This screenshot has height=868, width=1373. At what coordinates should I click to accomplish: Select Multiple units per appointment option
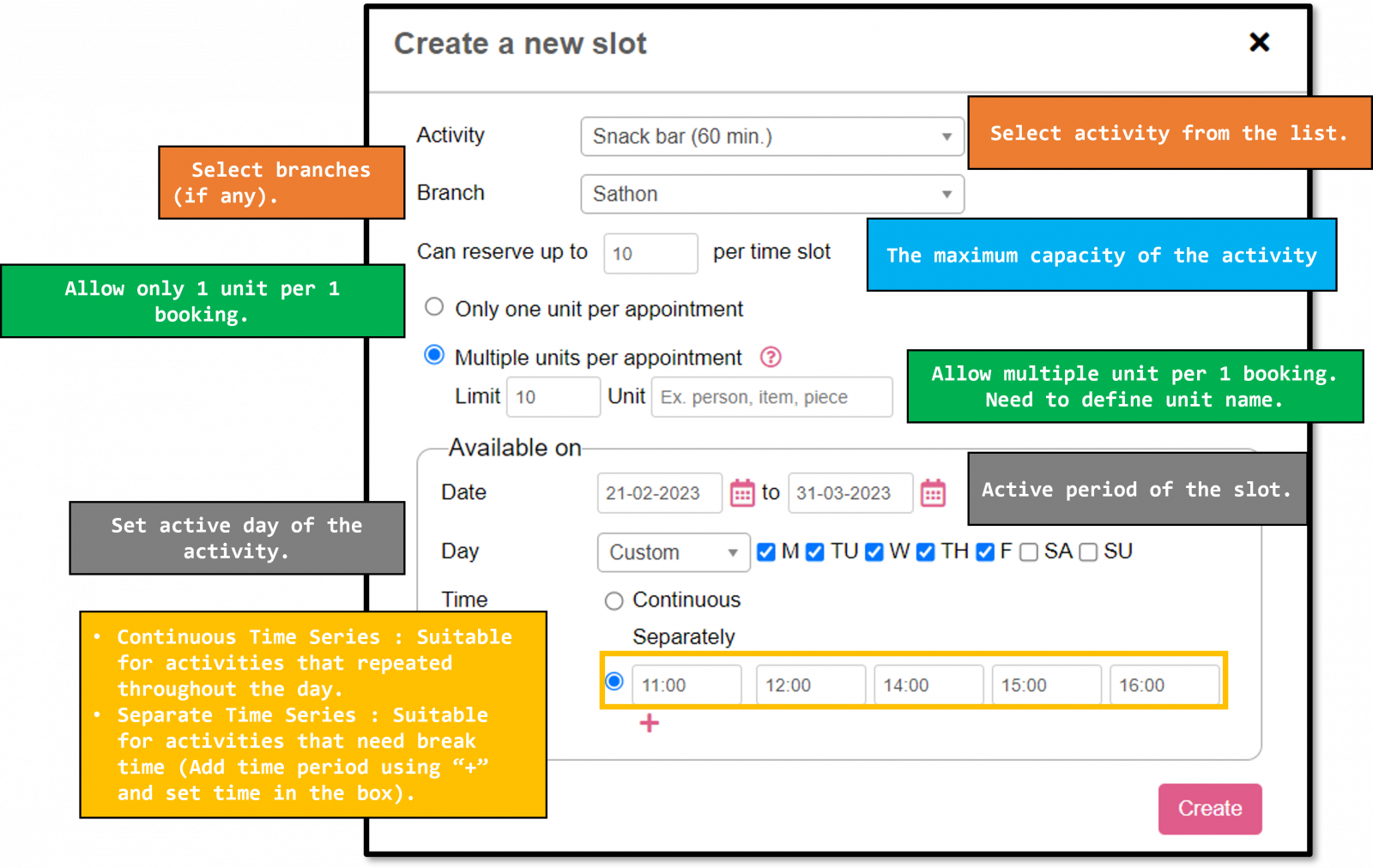pos(434,355)
